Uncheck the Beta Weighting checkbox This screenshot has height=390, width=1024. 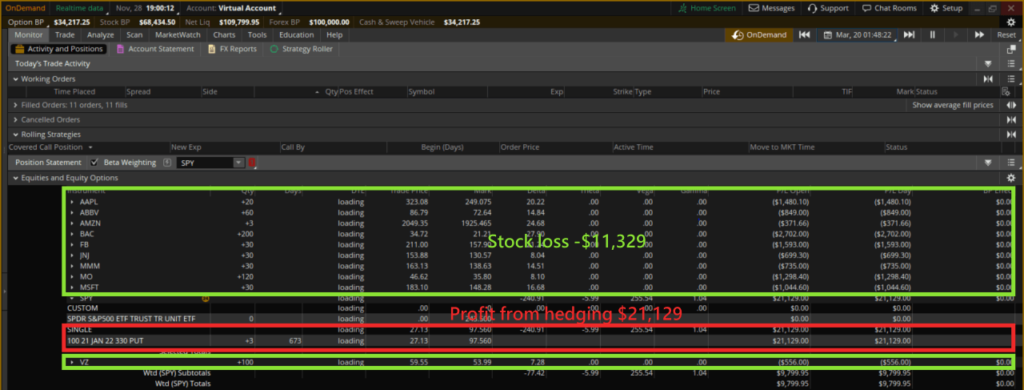coord(94,163)
